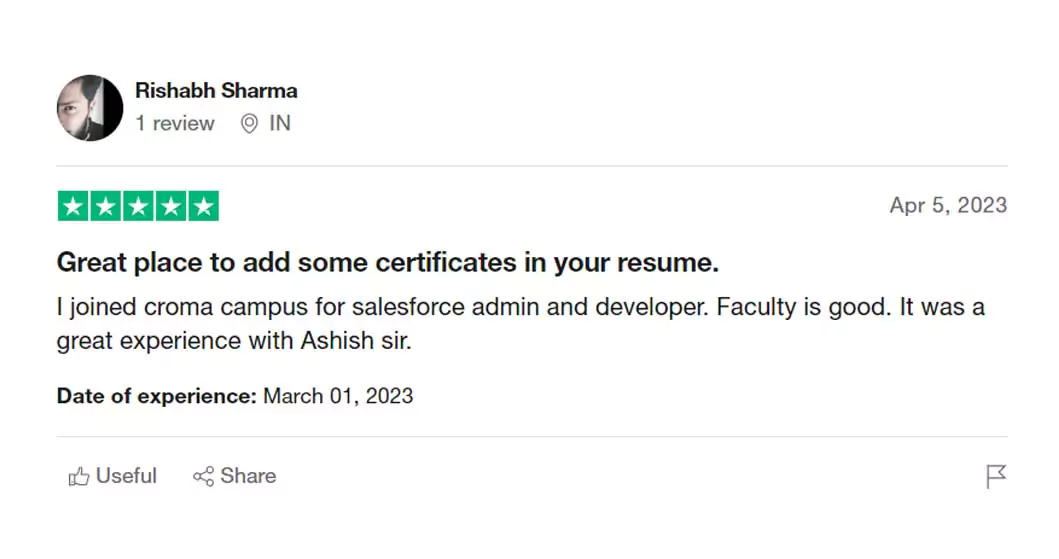Click the "1 review" count text
Image resolution: width=1059 pixels, height=559 pixels.
coord(175,124)
